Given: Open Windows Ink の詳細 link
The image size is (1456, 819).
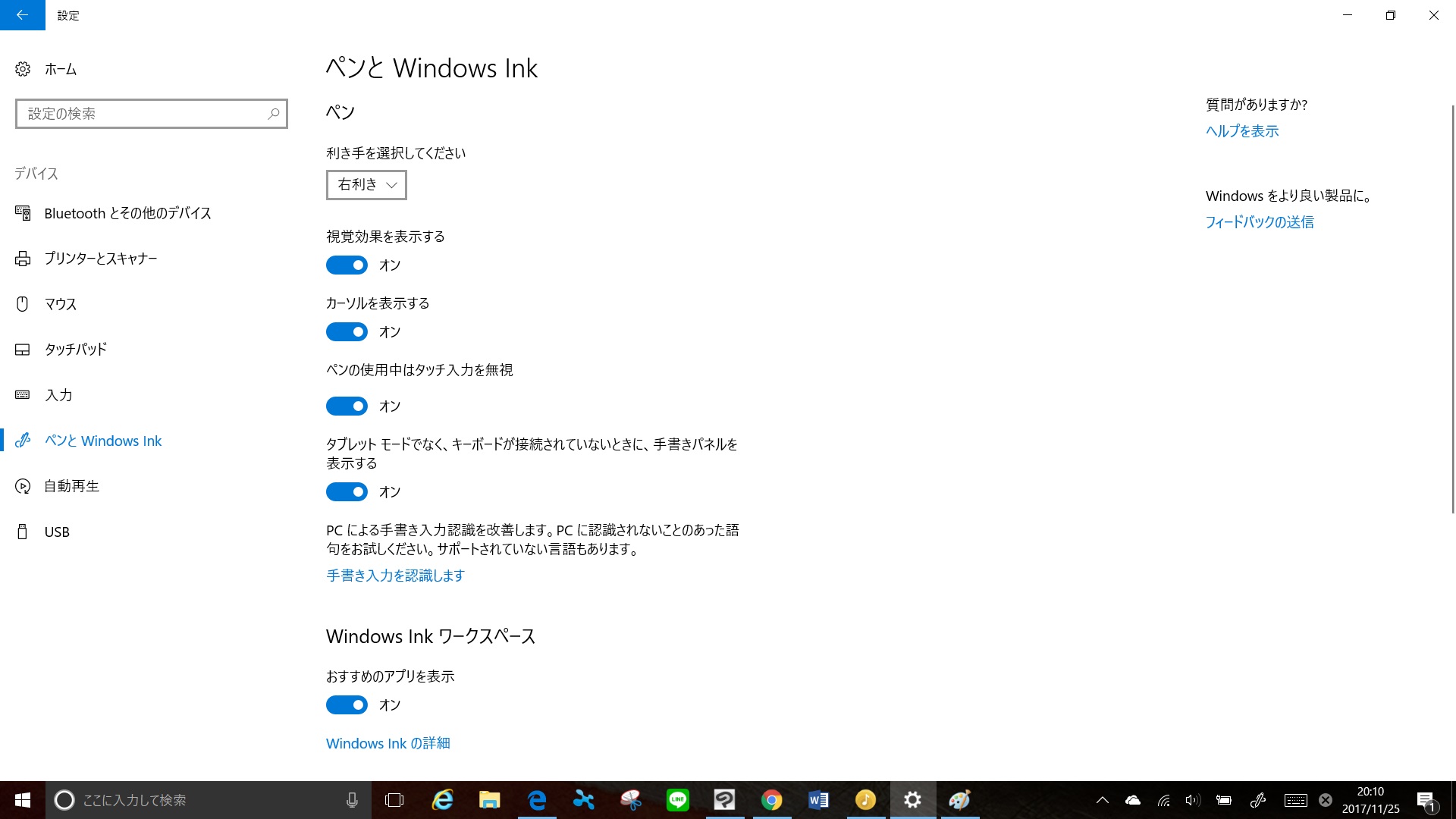Looking at the screenshot, I should (388, 743).
